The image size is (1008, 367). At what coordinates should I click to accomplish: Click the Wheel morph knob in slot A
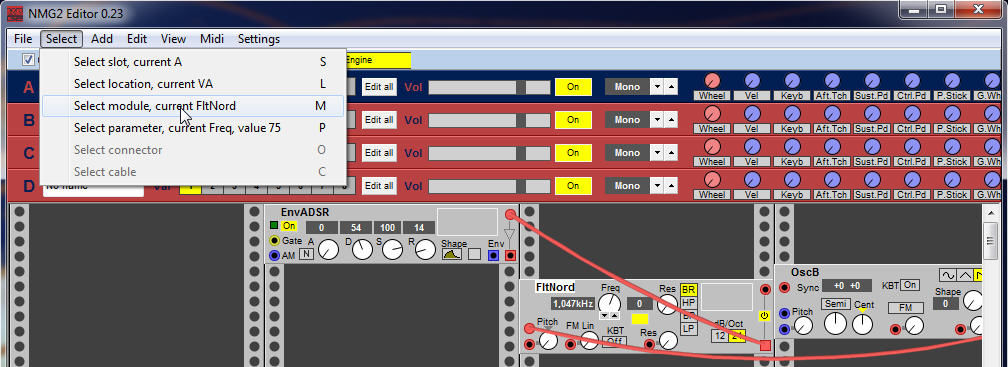pos(712,81)
